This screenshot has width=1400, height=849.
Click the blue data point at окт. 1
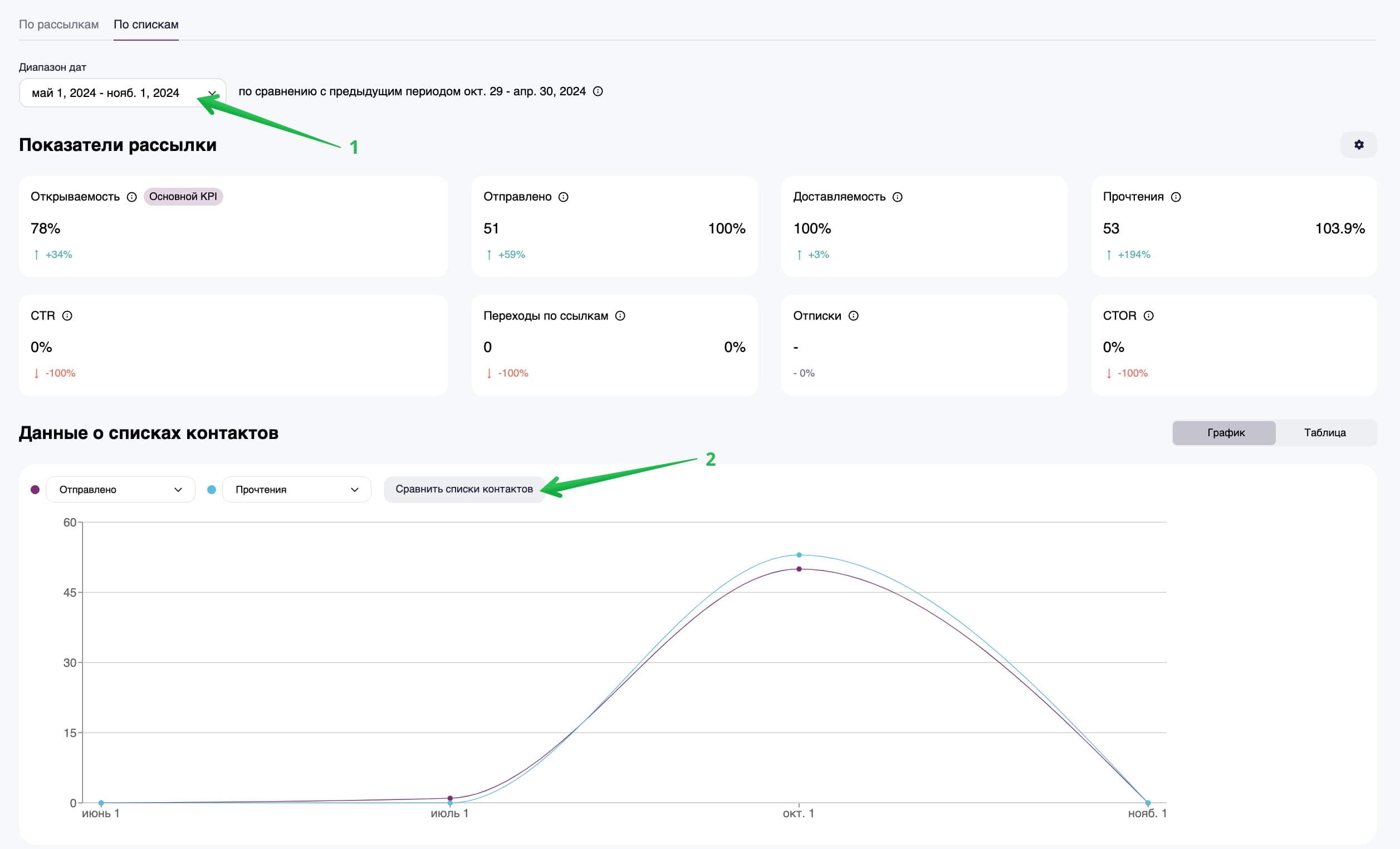pyautogui.click(x=799, y=555)
